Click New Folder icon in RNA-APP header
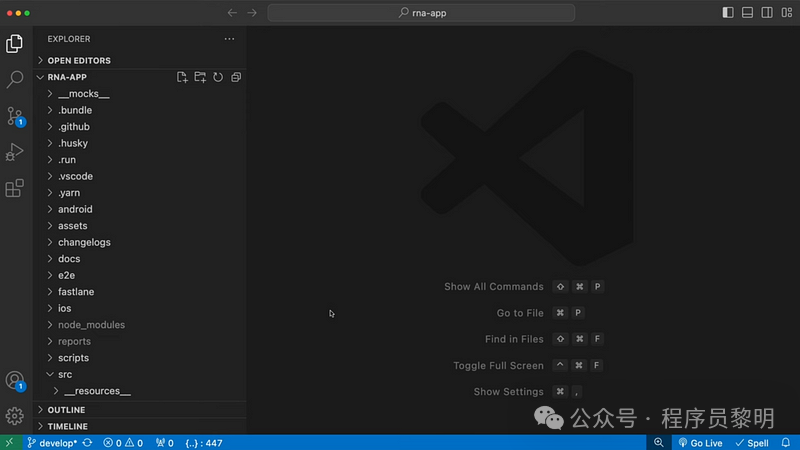 (200, 77)
